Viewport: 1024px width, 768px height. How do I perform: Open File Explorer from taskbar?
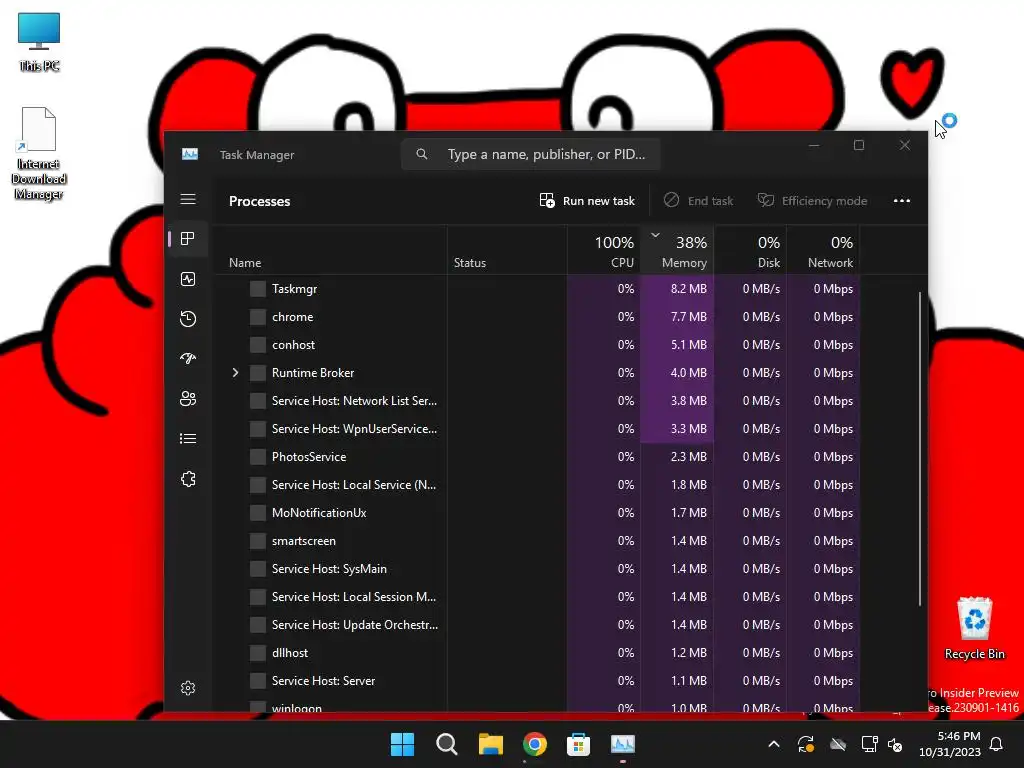coord(490,744)
